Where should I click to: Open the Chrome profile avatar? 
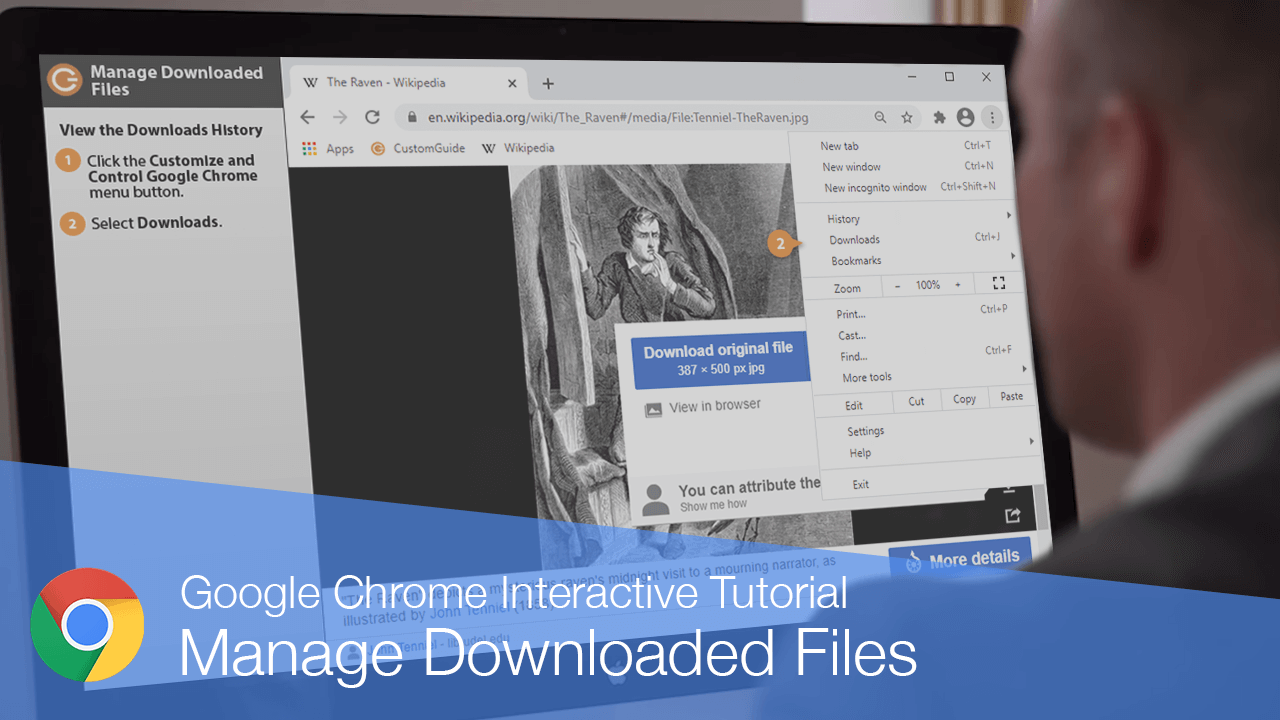pos(965,117)
